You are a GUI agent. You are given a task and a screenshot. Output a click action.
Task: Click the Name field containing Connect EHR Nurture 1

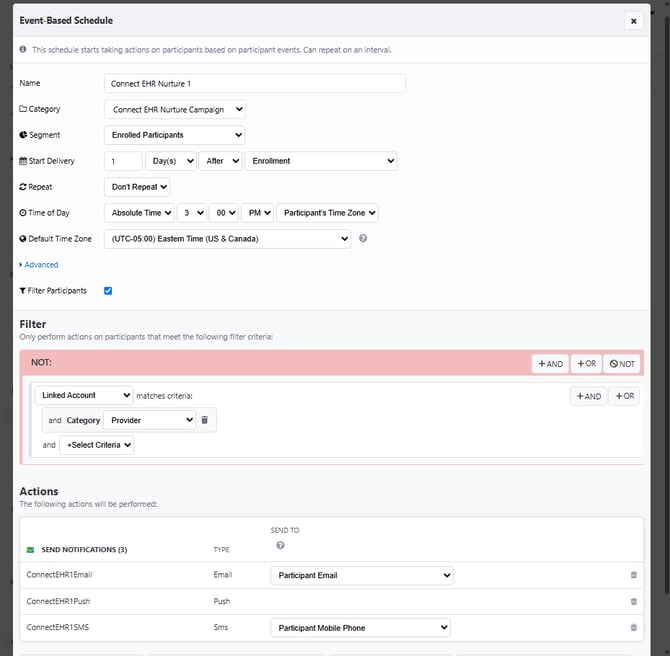point(255,83)
